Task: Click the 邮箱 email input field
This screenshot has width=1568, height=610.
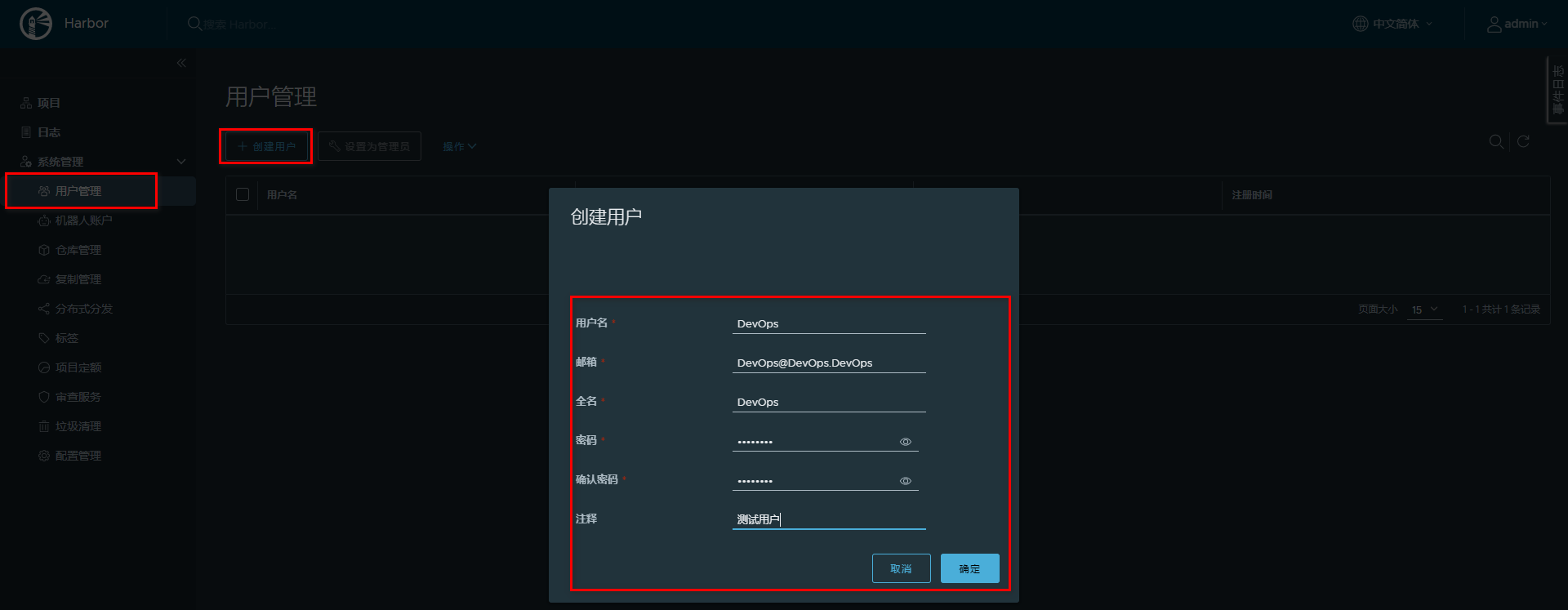Action: (828, 363)
